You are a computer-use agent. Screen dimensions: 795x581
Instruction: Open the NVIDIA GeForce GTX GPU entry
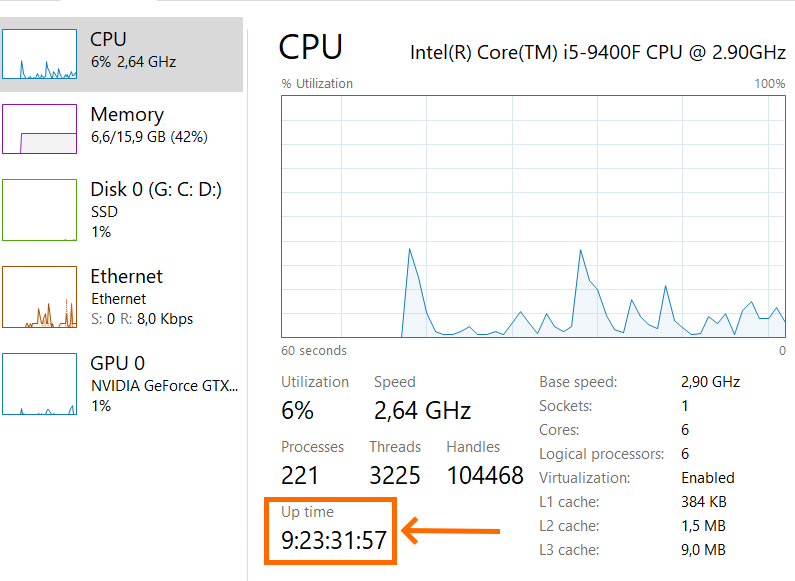click(164, 385)
